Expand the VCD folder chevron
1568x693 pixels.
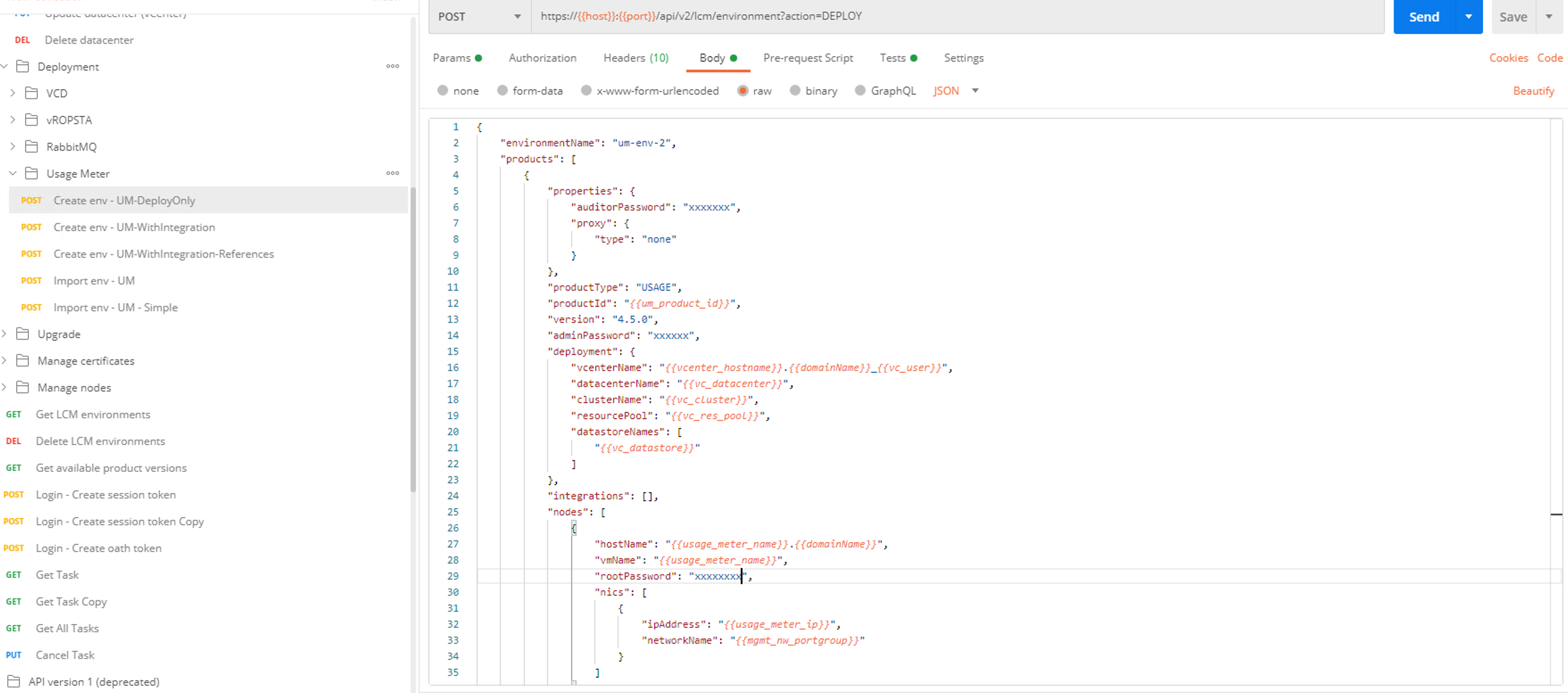click(x=13, y=93)
